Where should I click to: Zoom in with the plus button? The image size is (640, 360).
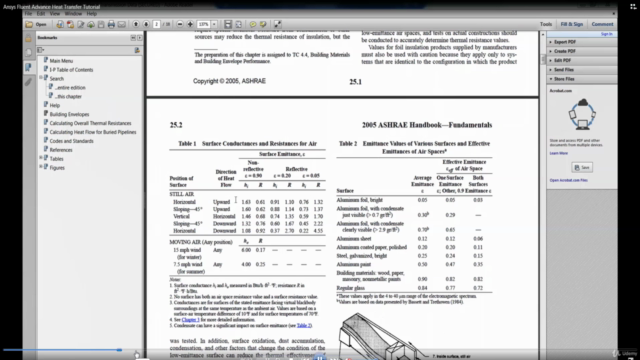[190, 24]
